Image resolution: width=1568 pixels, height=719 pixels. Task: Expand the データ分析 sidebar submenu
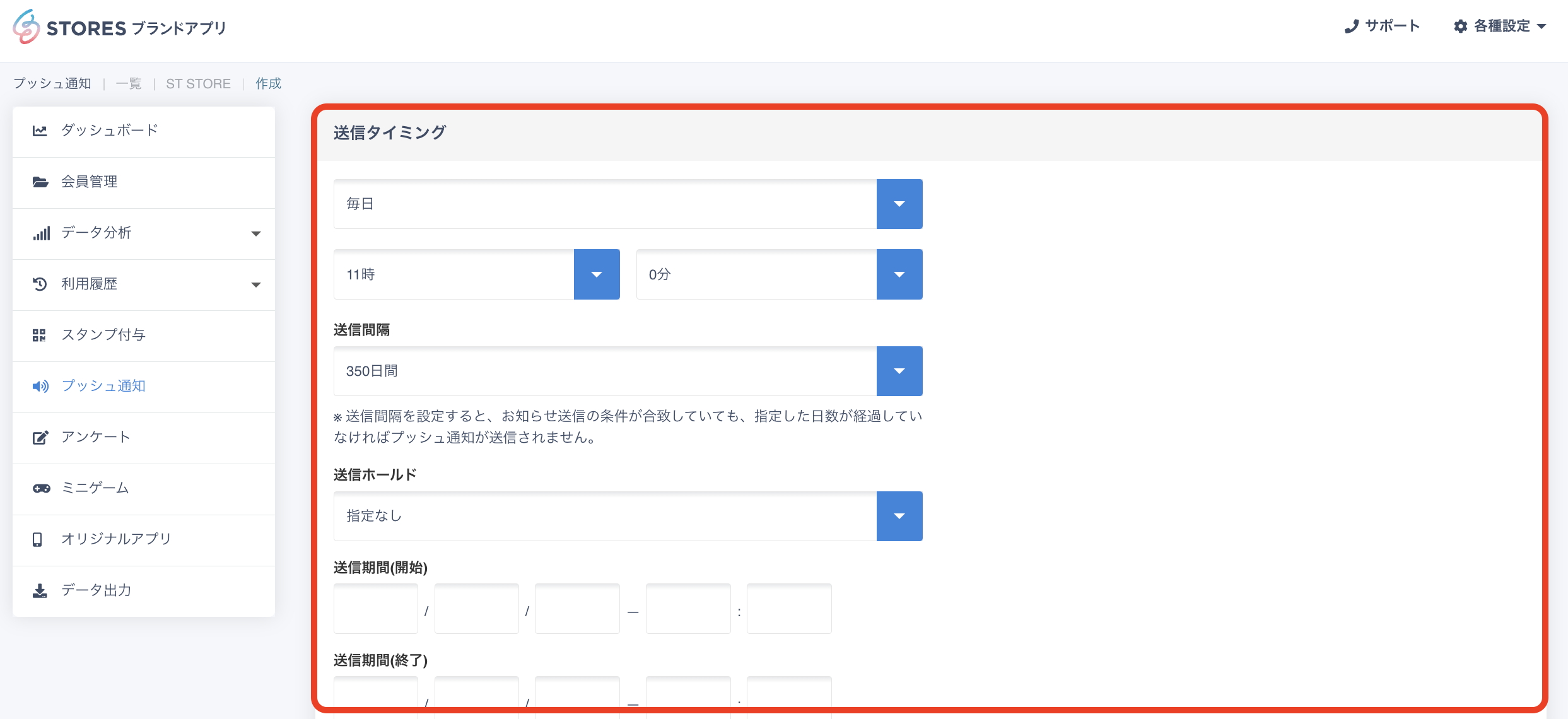pyautogui.click(x=255, y=233)
